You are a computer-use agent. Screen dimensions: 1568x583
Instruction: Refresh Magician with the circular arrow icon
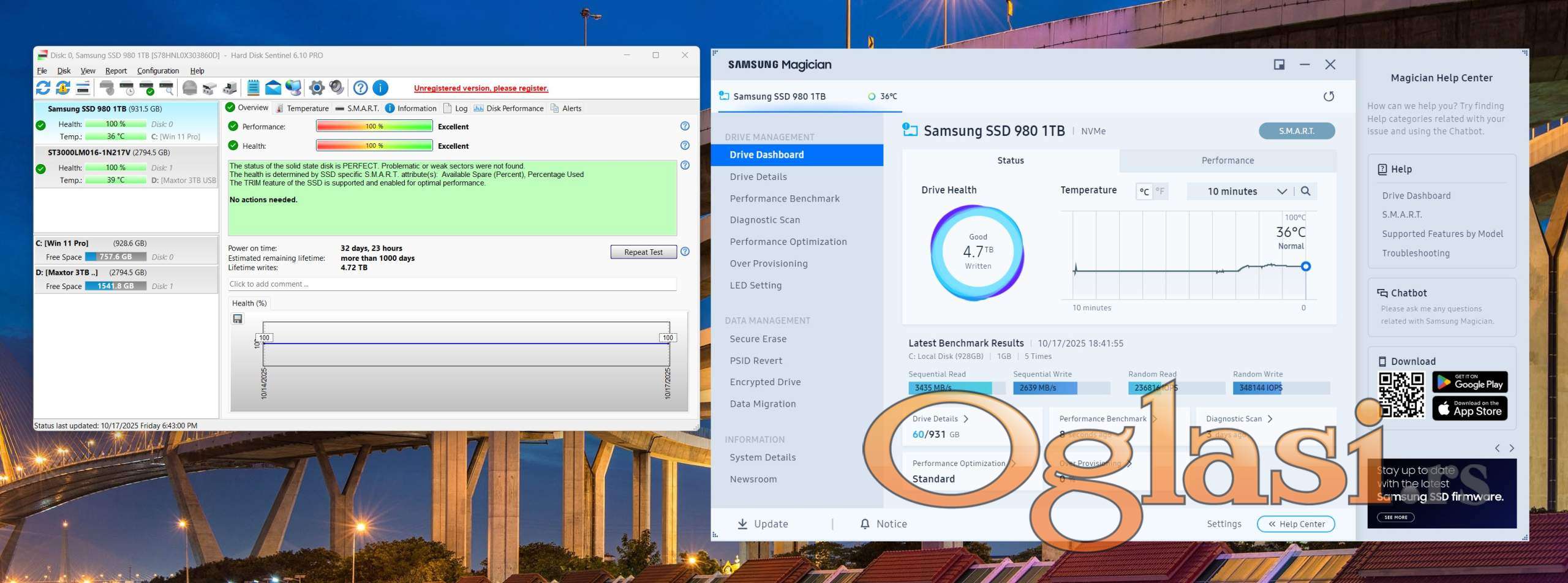coord(1328,97)
